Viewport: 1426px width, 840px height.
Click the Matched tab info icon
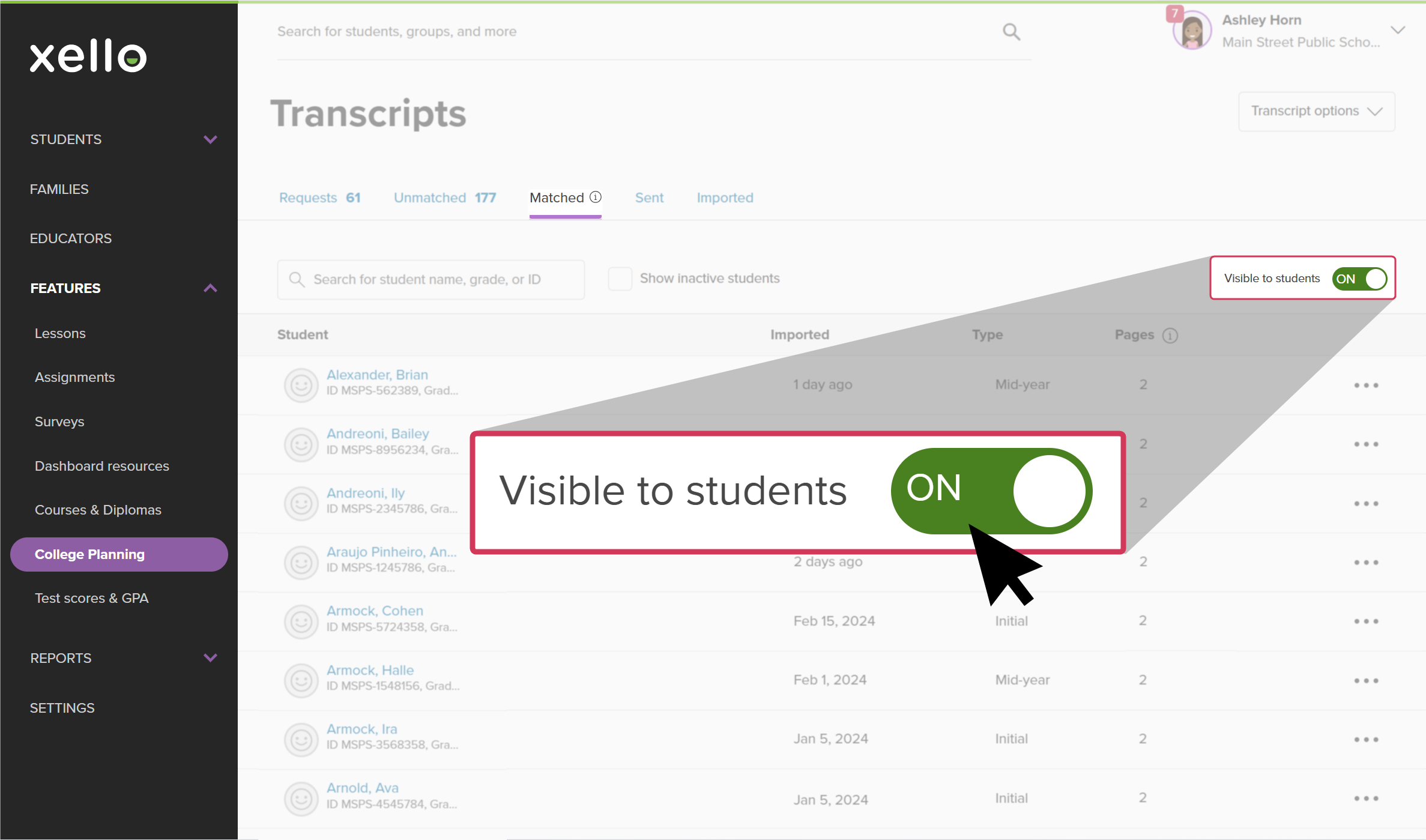pyautogui.click(x=596, y=197)
